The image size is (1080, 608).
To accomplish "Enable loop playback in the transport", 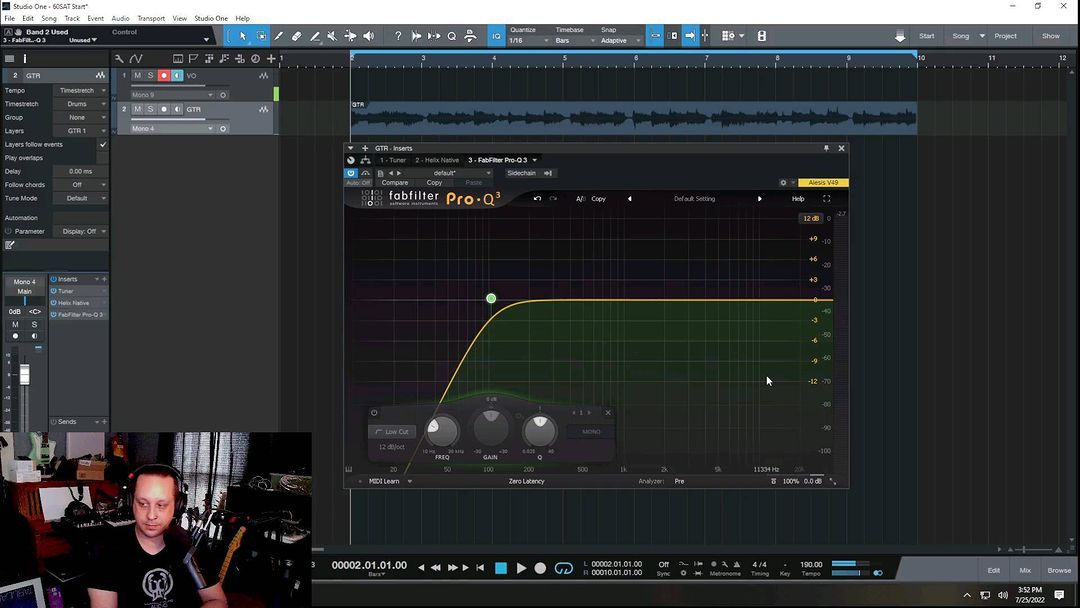I will click(564, 568).
